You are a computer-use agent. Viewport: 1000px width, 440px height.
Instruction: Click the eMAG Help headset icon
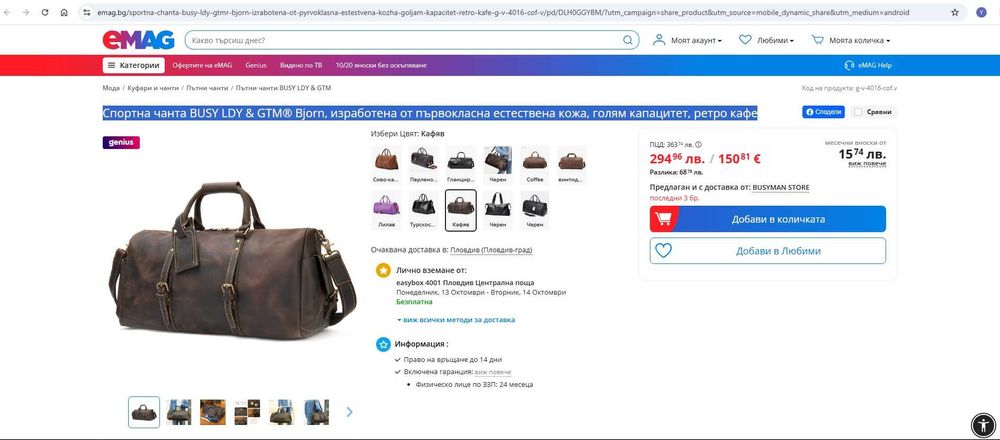coord(849,65)
